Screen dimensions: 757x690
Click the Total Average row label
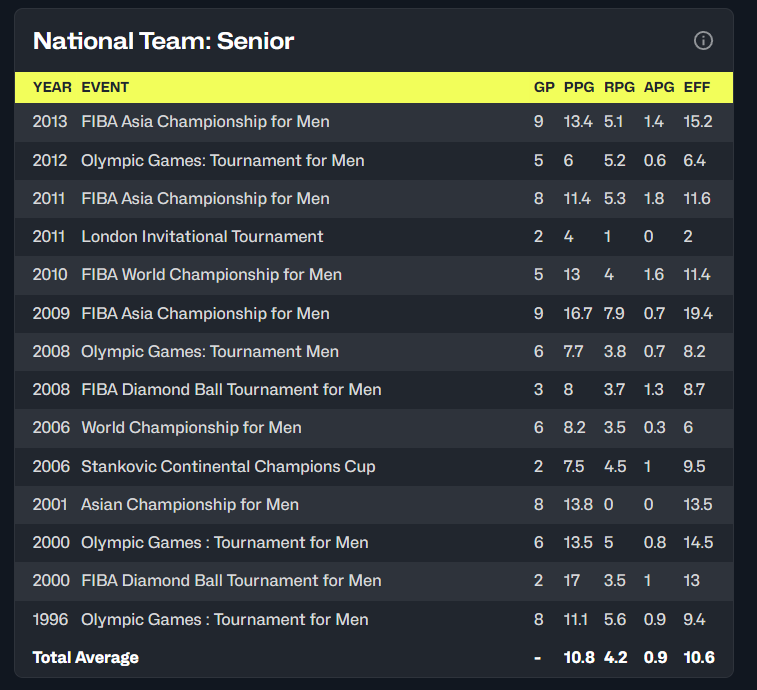pos(86,657)
